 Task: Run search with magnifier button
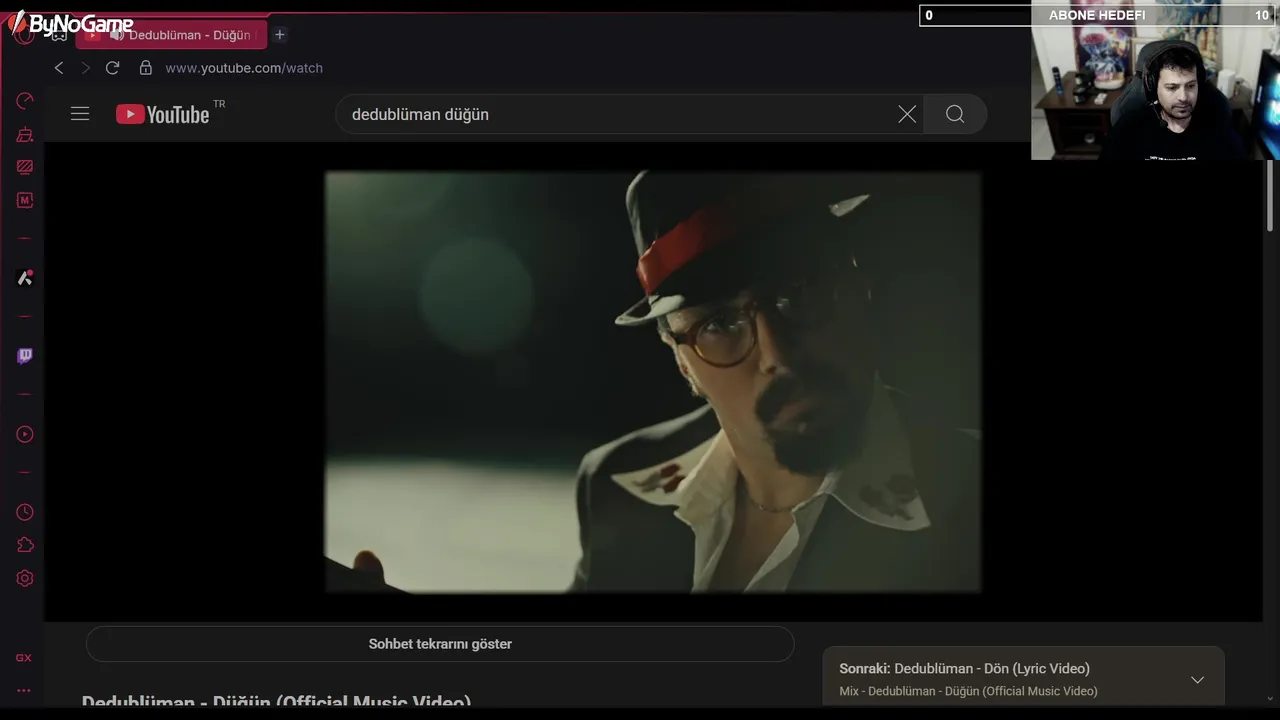point(955,114)
